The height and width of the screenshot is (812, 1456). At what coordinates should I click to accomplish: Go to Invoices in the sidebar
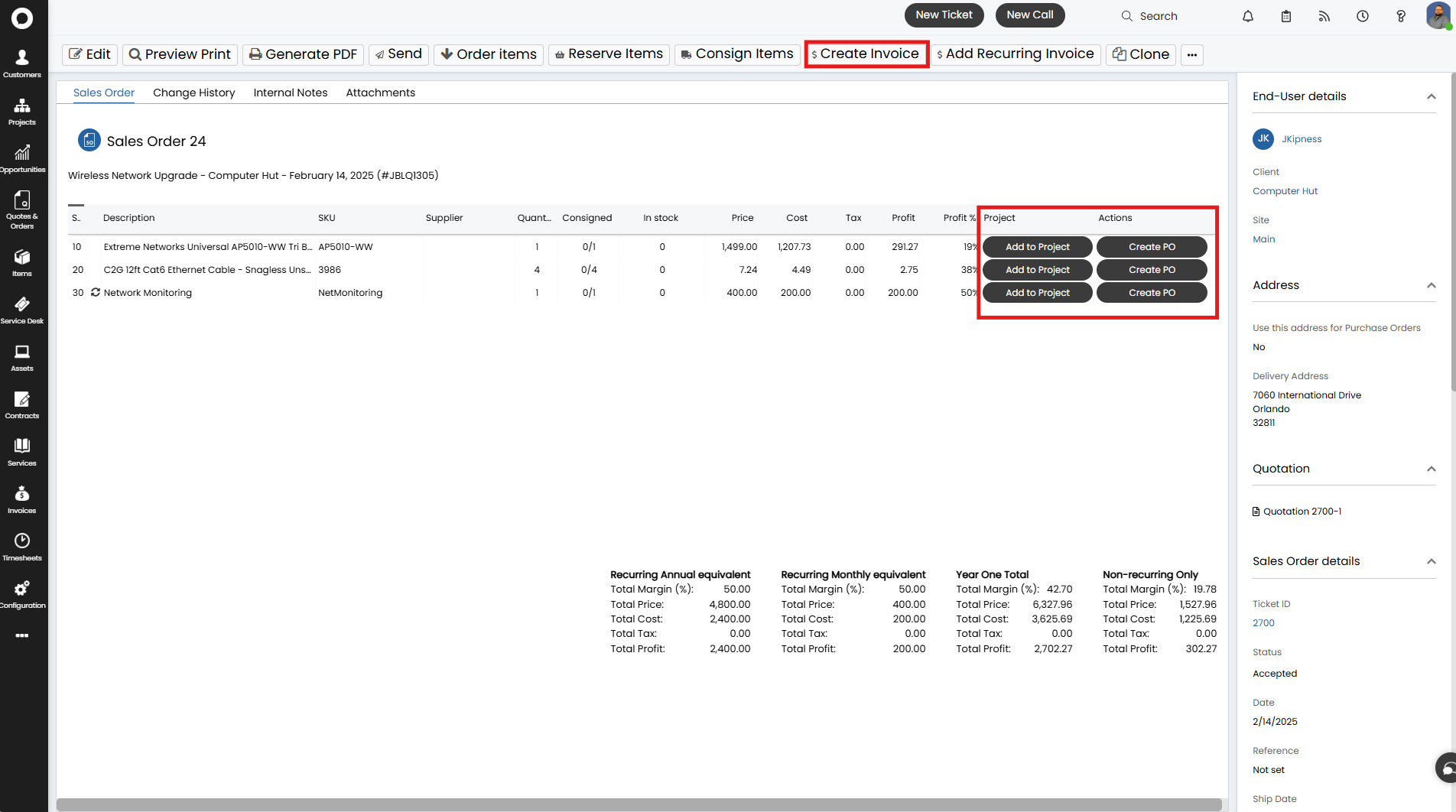(x=22, y=500)
